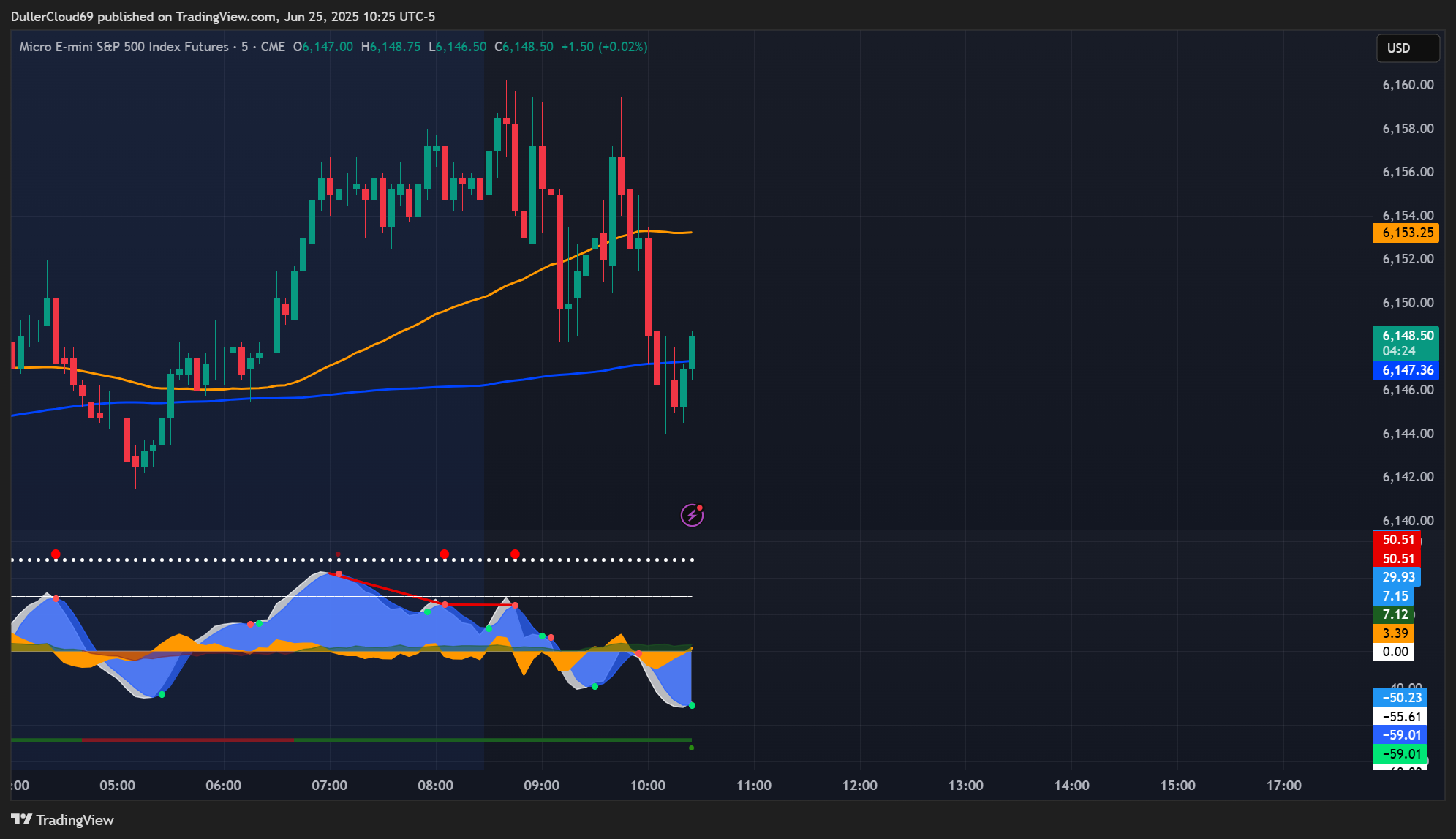The width and height of the screenshot is (1456, 839).
Task: Click the Micro E-mini S&P 500 Index Futures title
Action: point(124,47)
